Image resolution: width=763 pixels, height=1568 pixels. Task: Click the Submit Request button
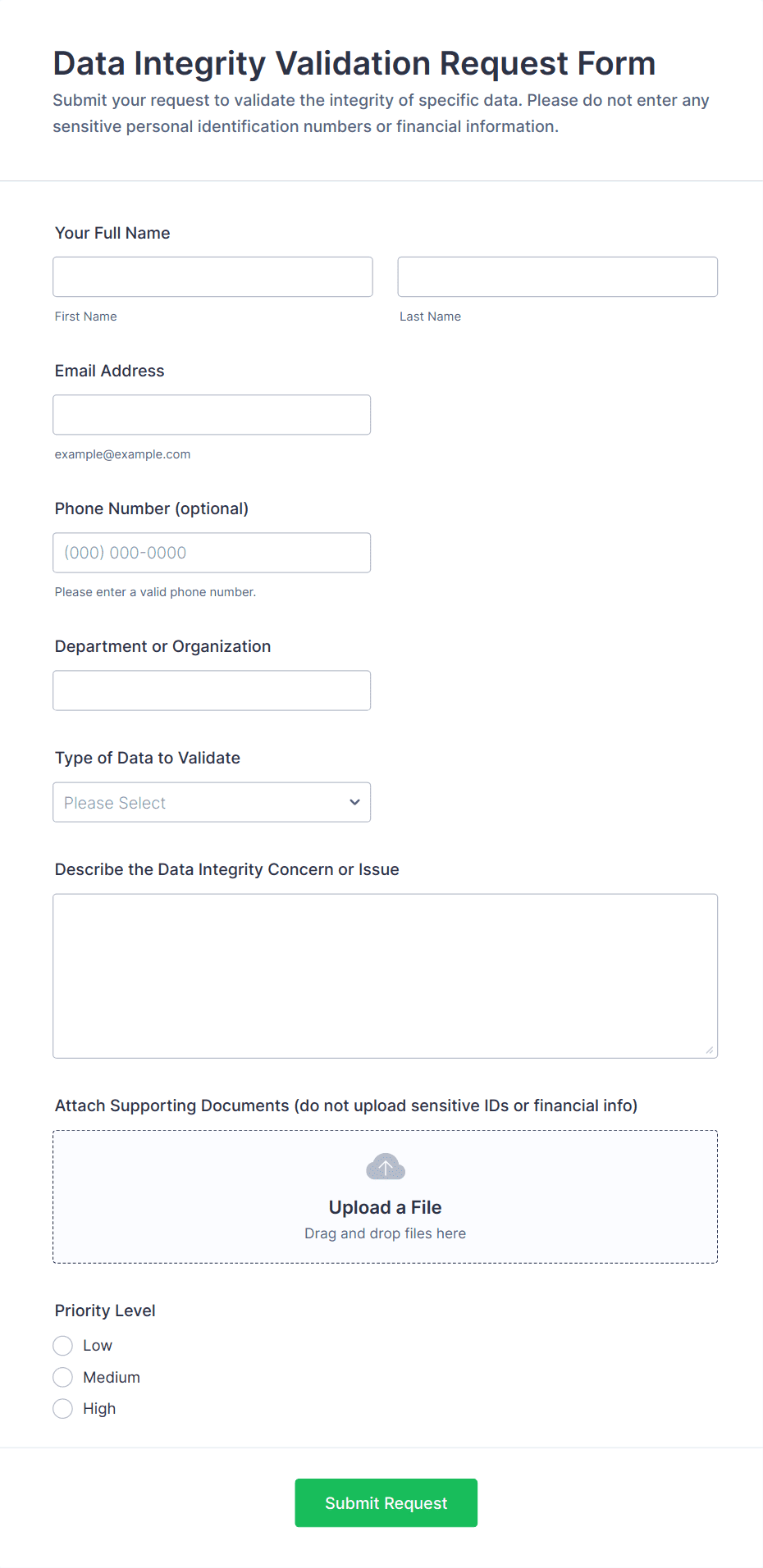tap(386, 1502)
